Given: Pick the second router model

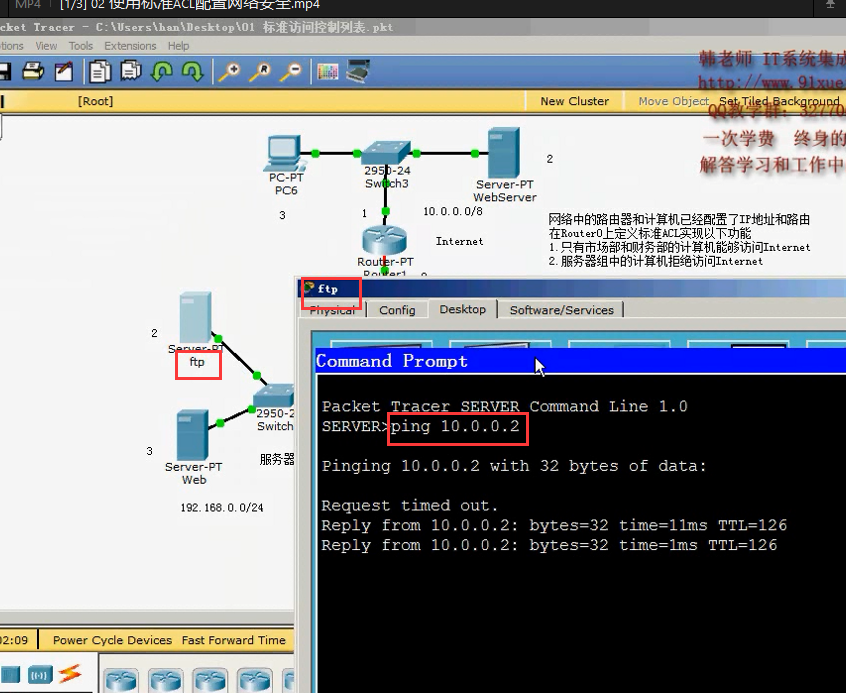Looking at the screenshot, I should pyautogui.click(x=166, y=680).
